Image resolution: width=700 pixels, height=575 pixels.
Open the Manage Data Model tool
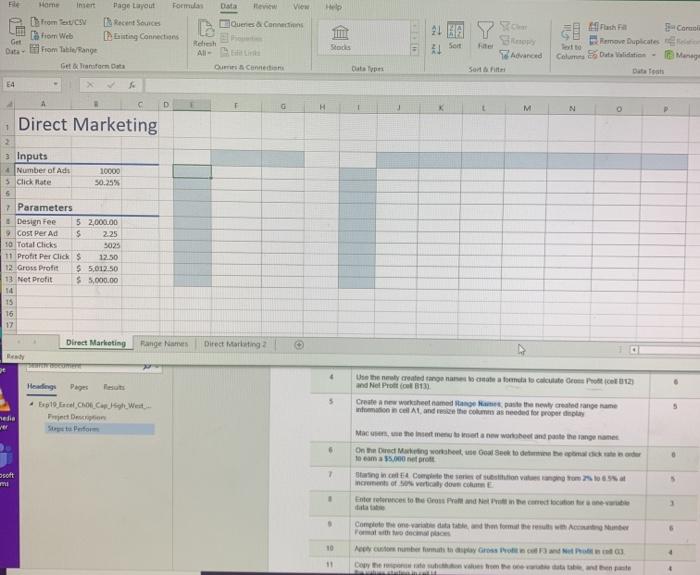click(x=682, y=55)
